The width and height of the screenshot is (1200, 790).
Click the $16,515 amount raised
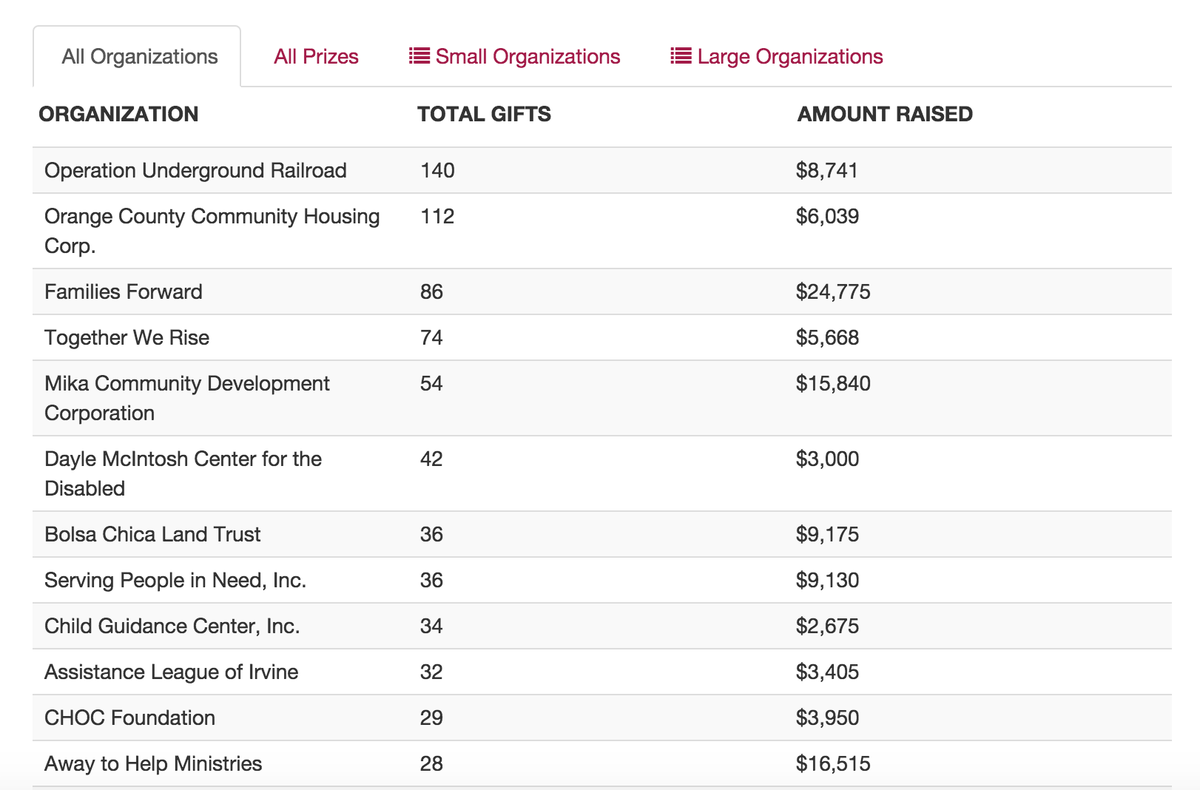833,764
